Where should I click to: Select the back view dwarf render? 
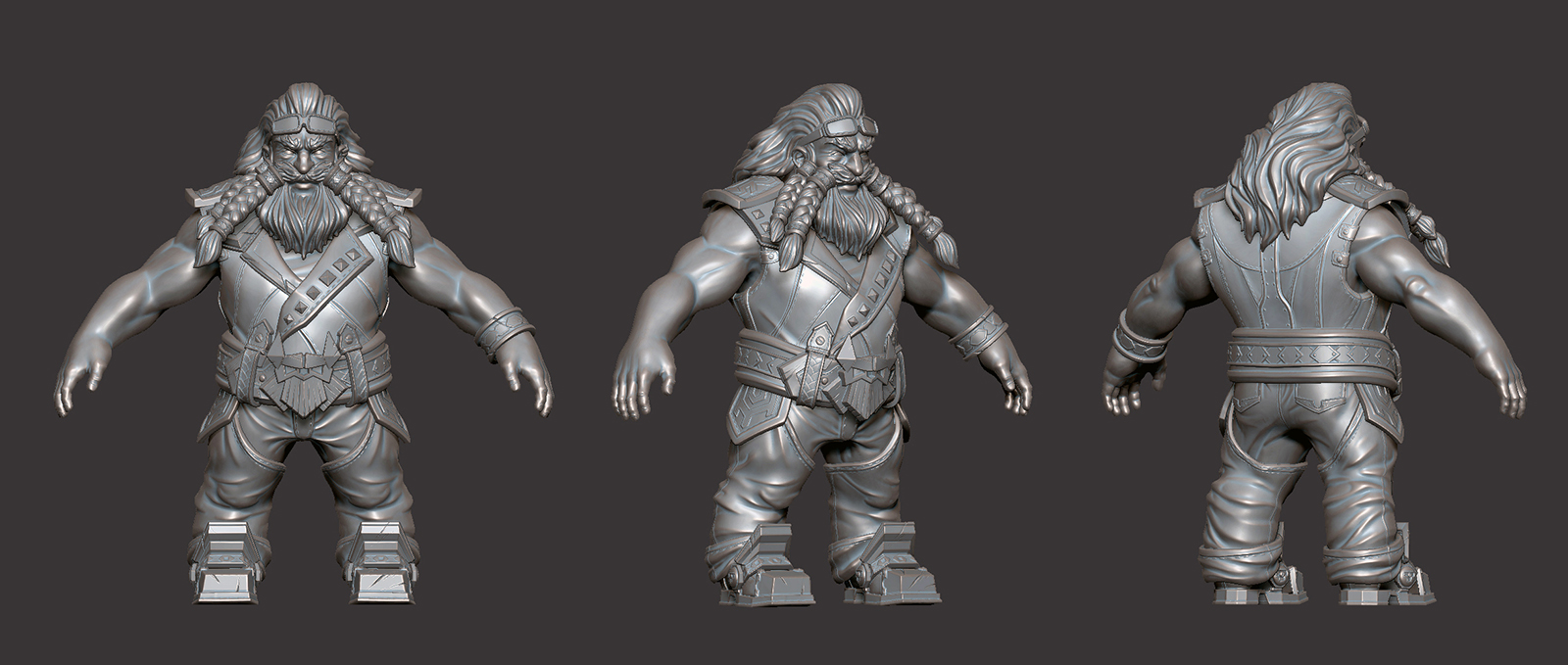[x=1313, y=345]
